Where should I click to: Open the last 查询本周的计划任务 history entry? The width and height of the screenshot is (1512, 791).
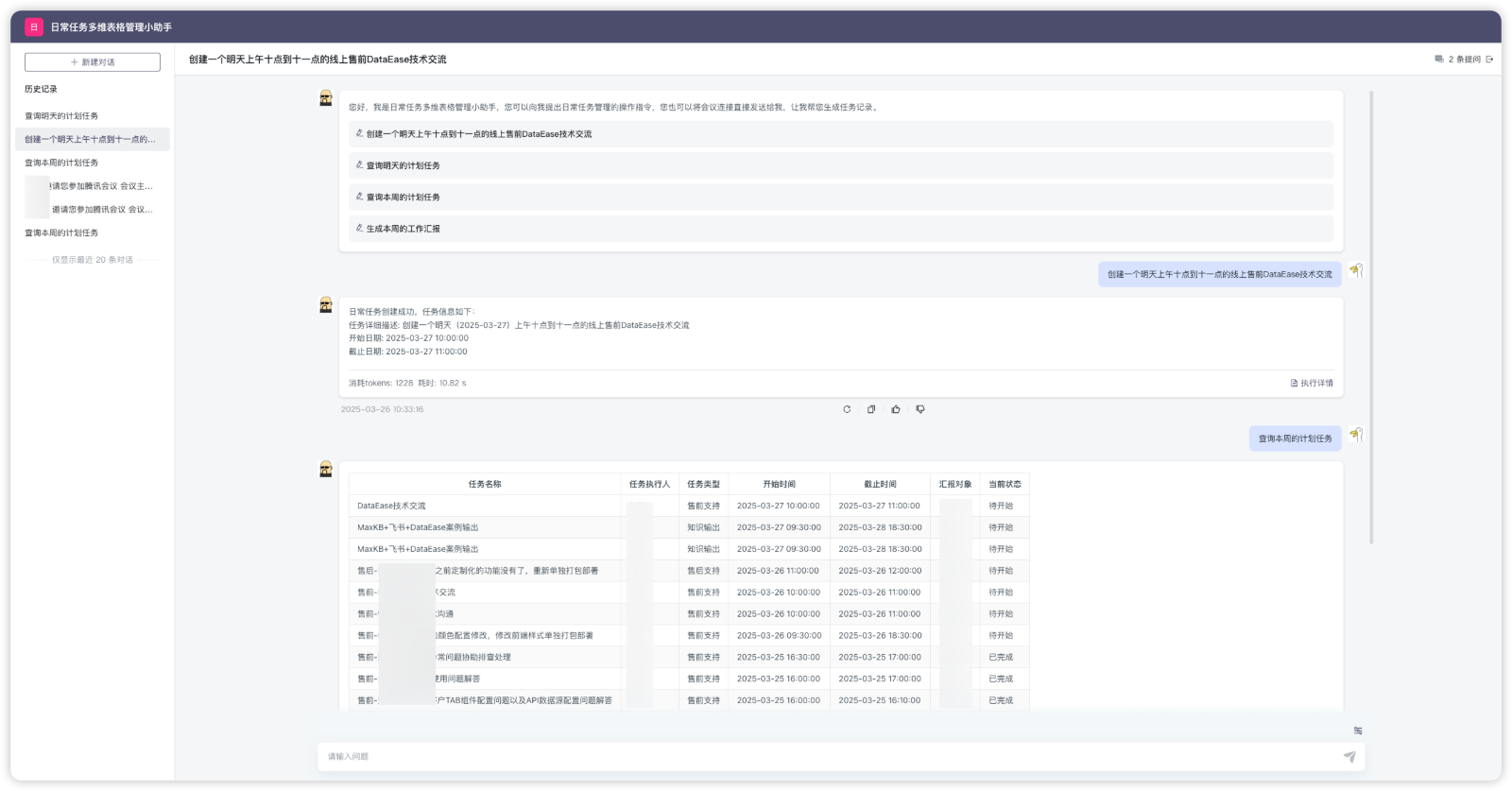pos(61,232)
